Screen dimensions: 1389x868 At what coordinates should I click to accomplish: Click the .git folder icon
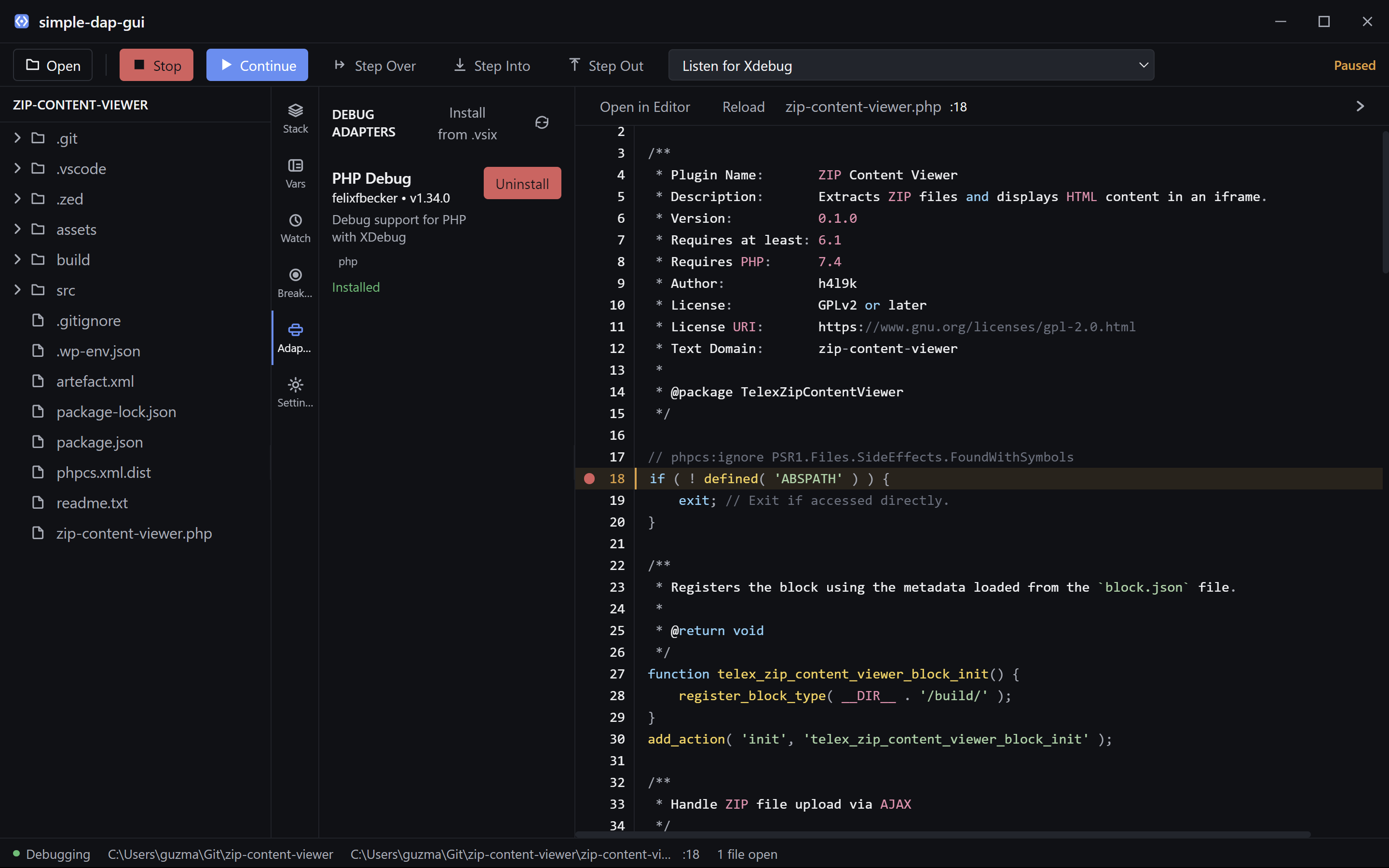(x=38, y=138)
